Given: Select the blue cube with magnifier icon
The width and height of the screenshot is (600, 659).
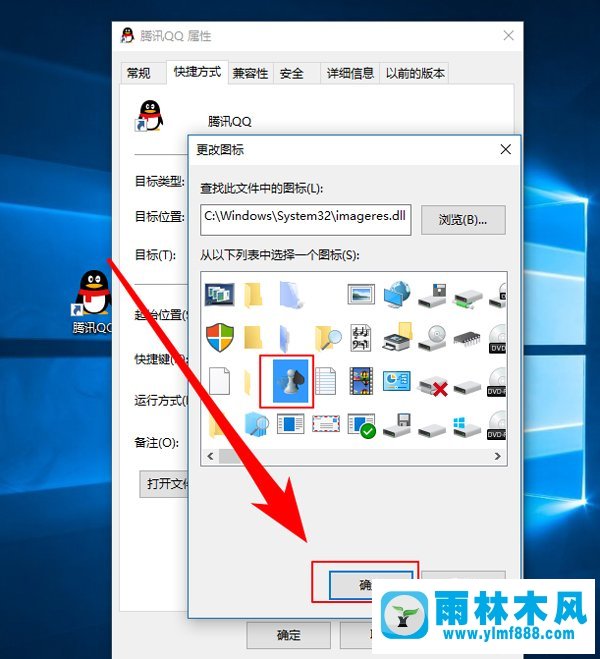Looking at the screenshot, I should [x=257, y=424].
